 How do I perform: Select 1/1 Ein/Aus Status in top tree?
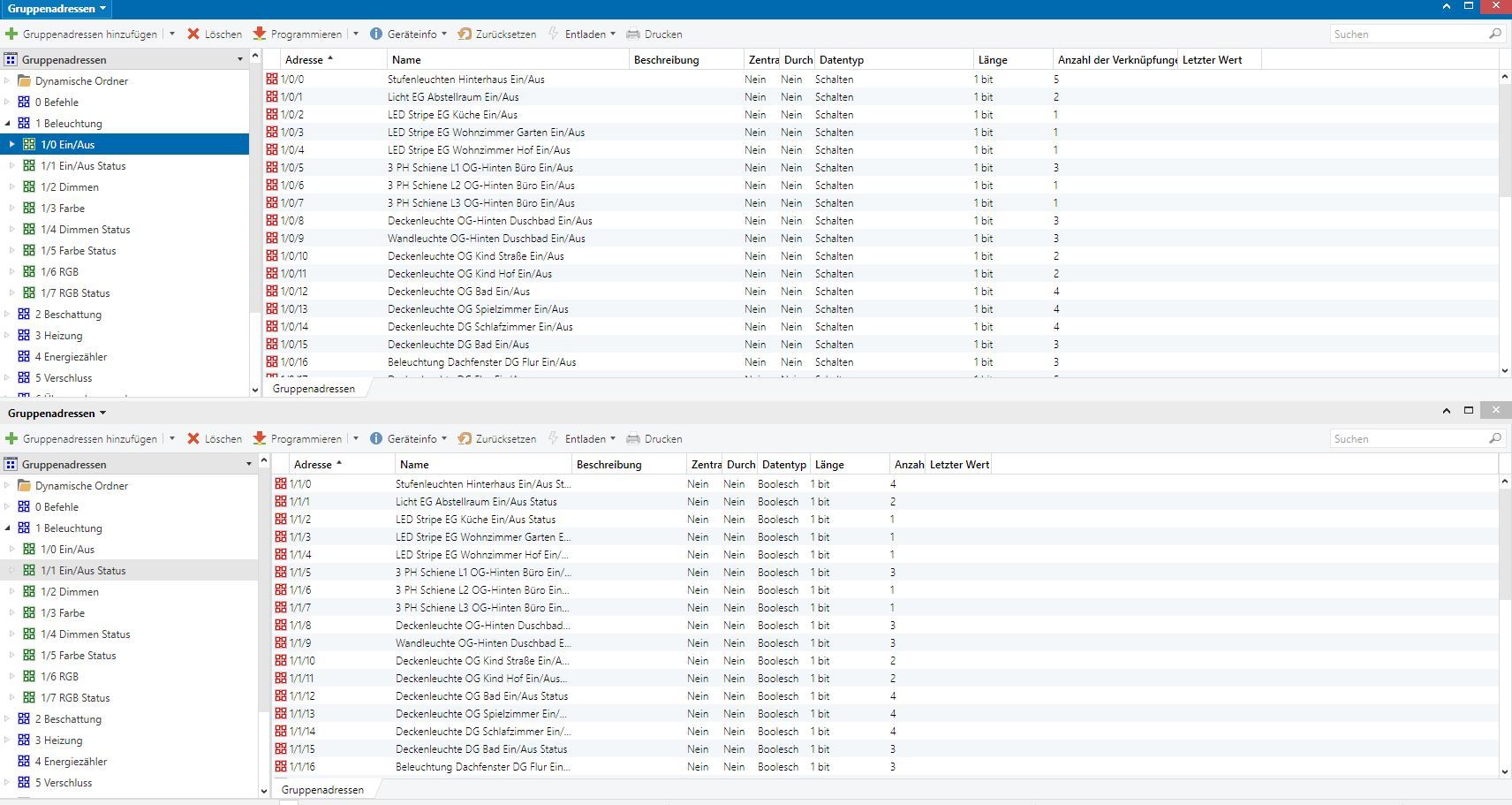click(83, 166)
